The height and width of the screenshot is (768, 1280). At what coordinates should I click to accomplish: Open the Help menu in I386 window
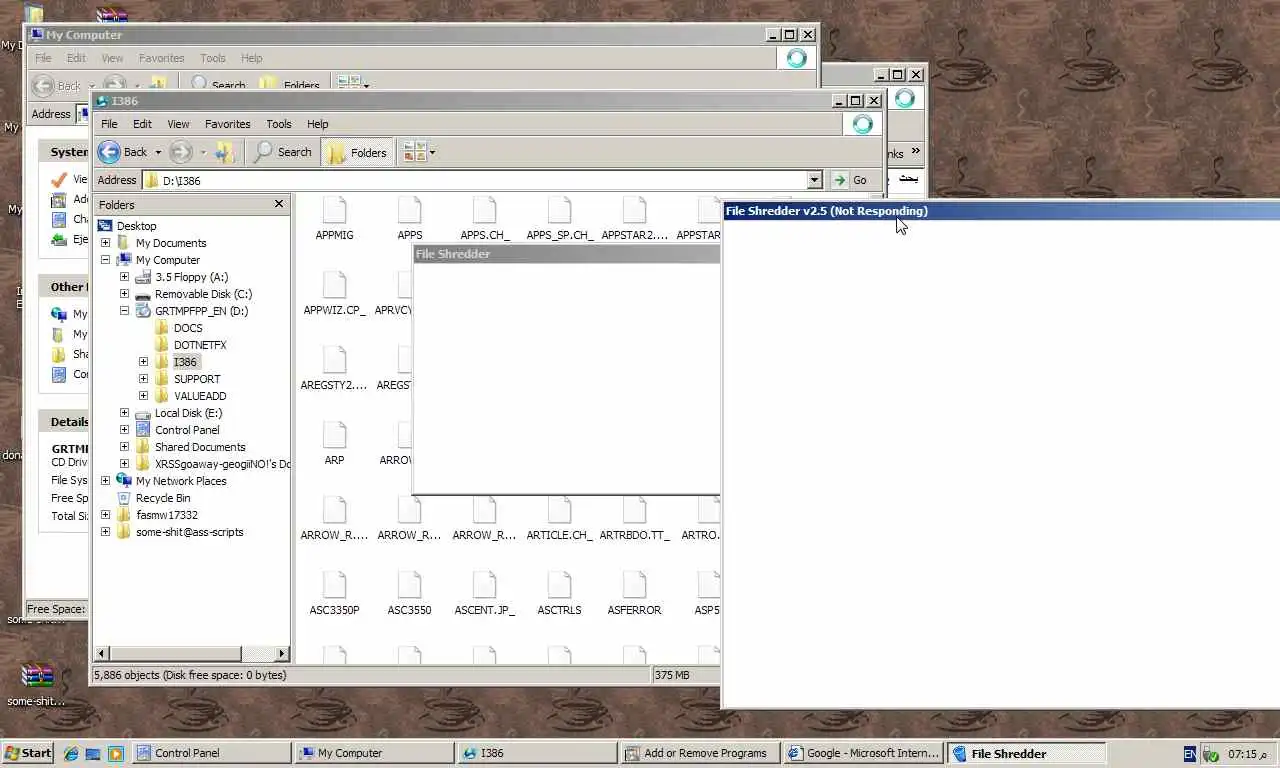[317, 124]
